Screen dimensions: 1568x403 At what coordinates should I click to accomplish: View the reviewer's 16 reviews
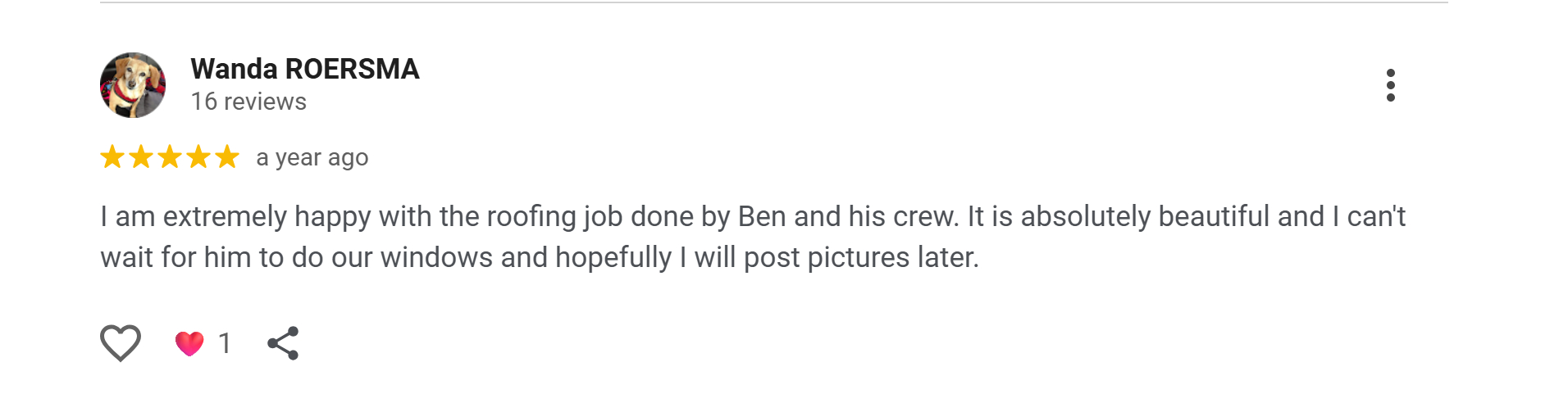click(248, 102)
